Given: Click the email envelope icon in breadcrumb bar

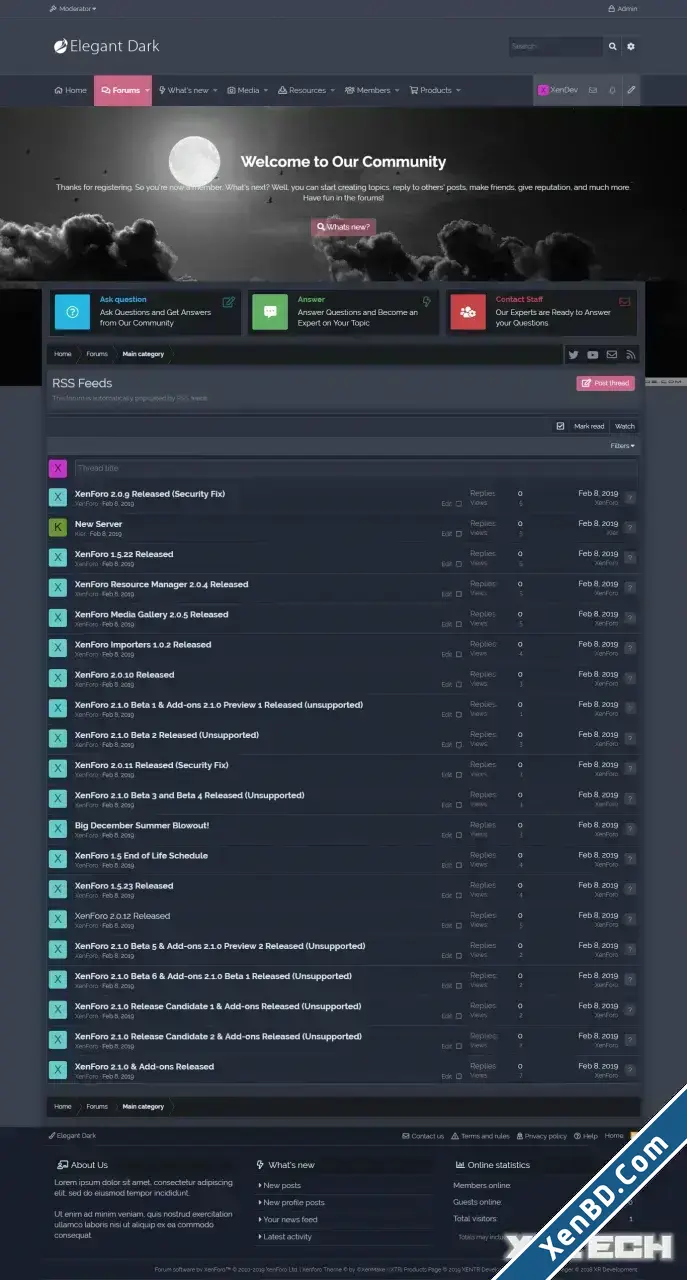Looking at the screenshot, I should tap(612, 354).
